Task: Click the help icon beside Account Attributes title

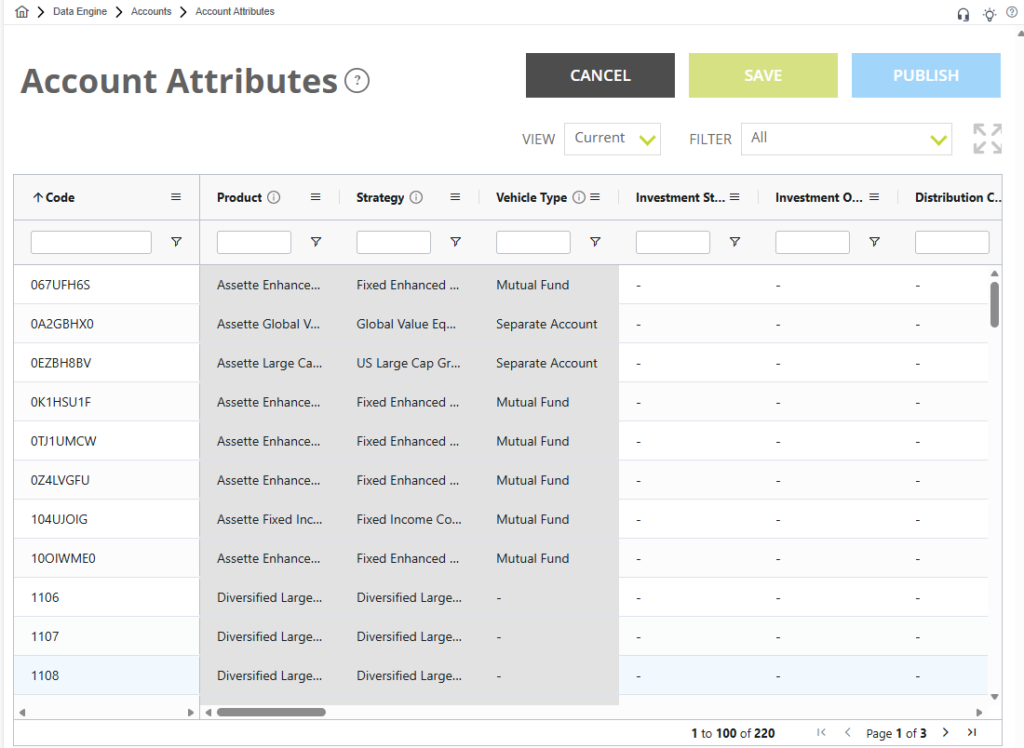Action: (x=357, y=81)
